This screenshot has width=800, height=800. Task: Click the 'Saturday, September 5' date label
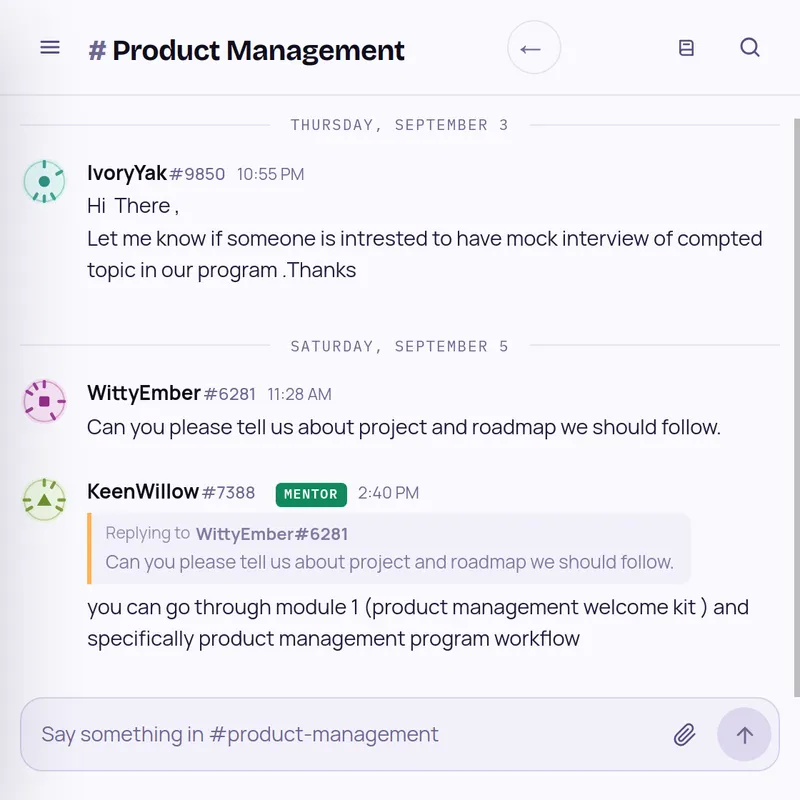point(399,346)
